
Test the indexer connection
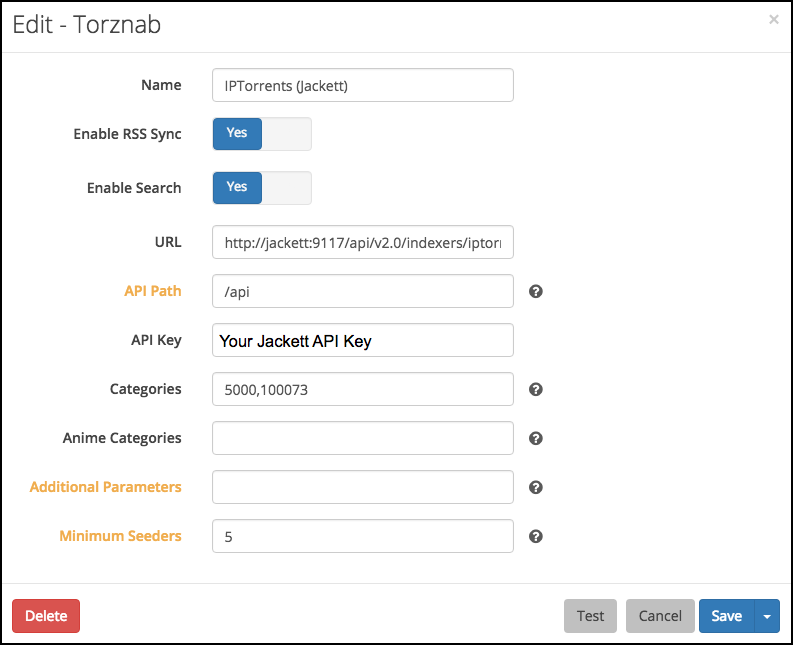coord(590,616)
